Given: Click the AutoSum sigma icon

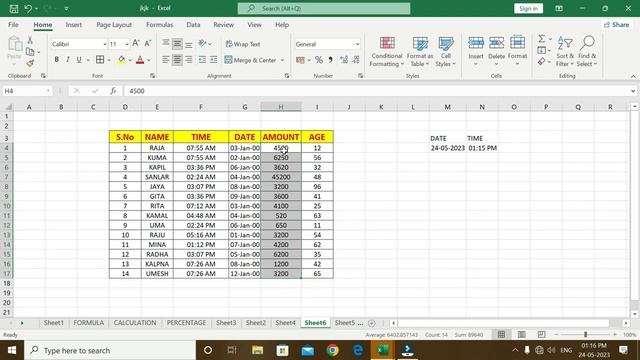Looking at the screenshot, I should (x=542, y=39).
